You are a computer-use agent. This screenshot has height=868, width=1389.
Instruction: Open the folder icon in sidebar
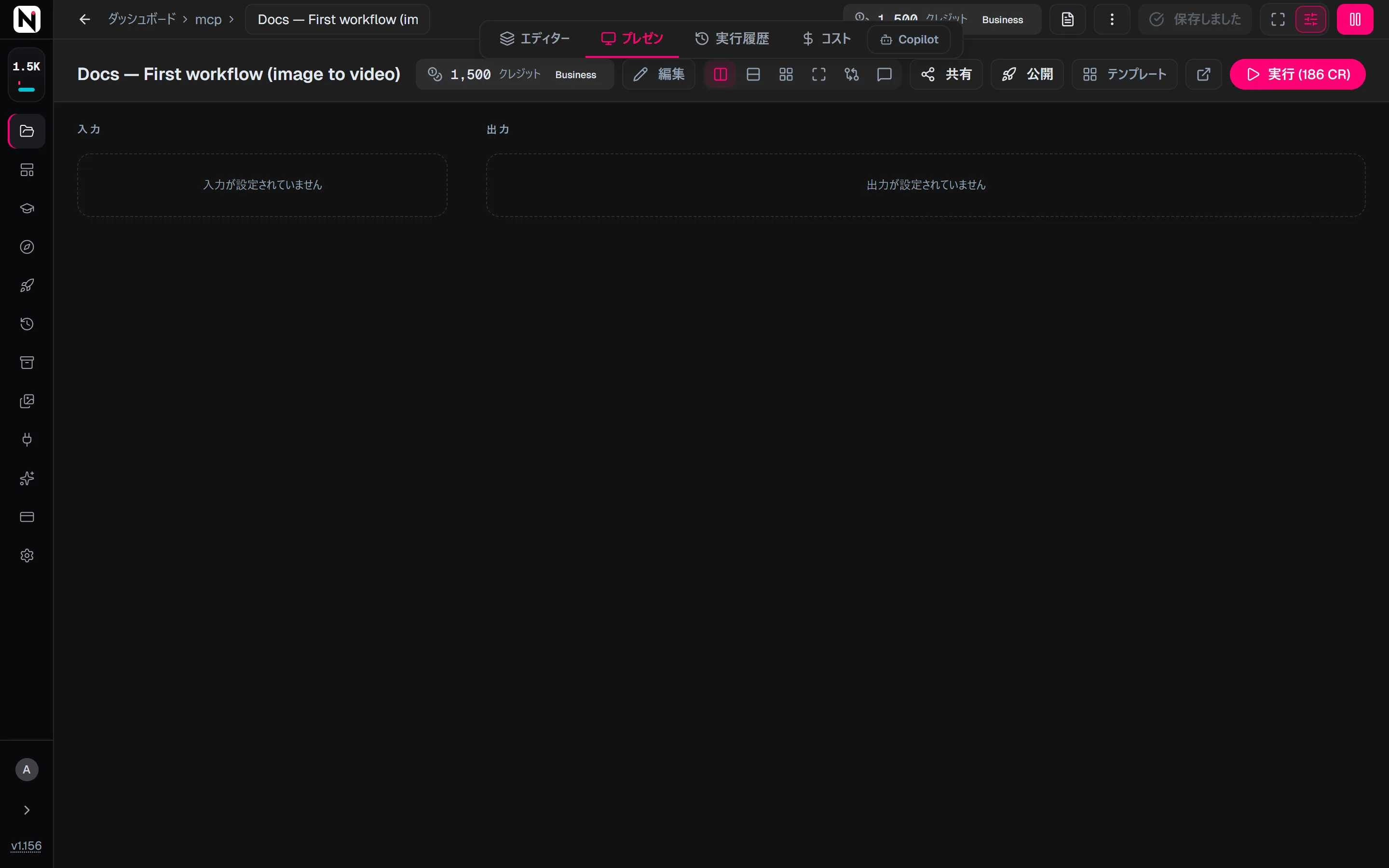(27, 131)
